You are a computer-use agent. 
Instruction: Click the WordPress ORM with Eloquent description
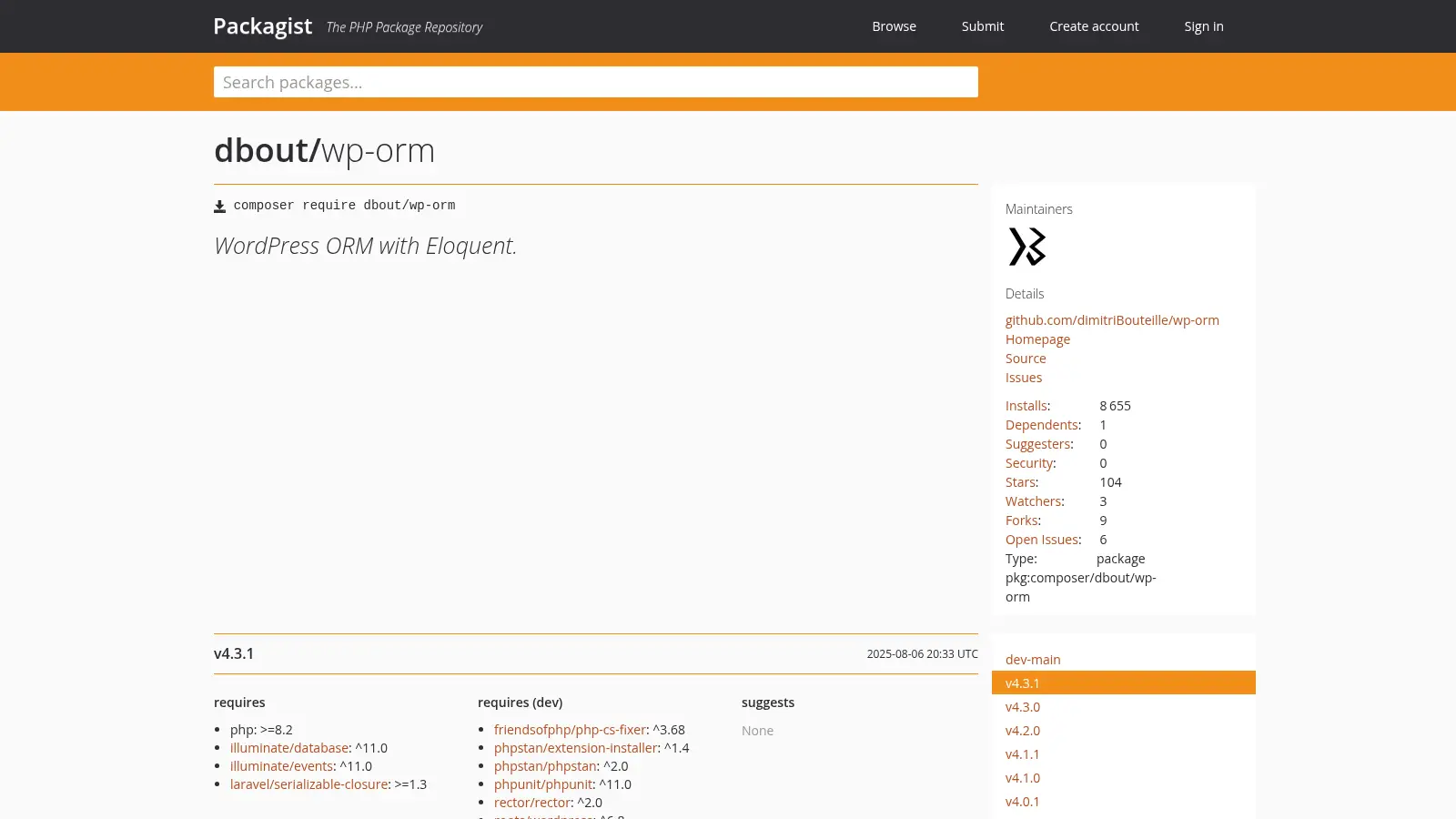coord(365,246)
